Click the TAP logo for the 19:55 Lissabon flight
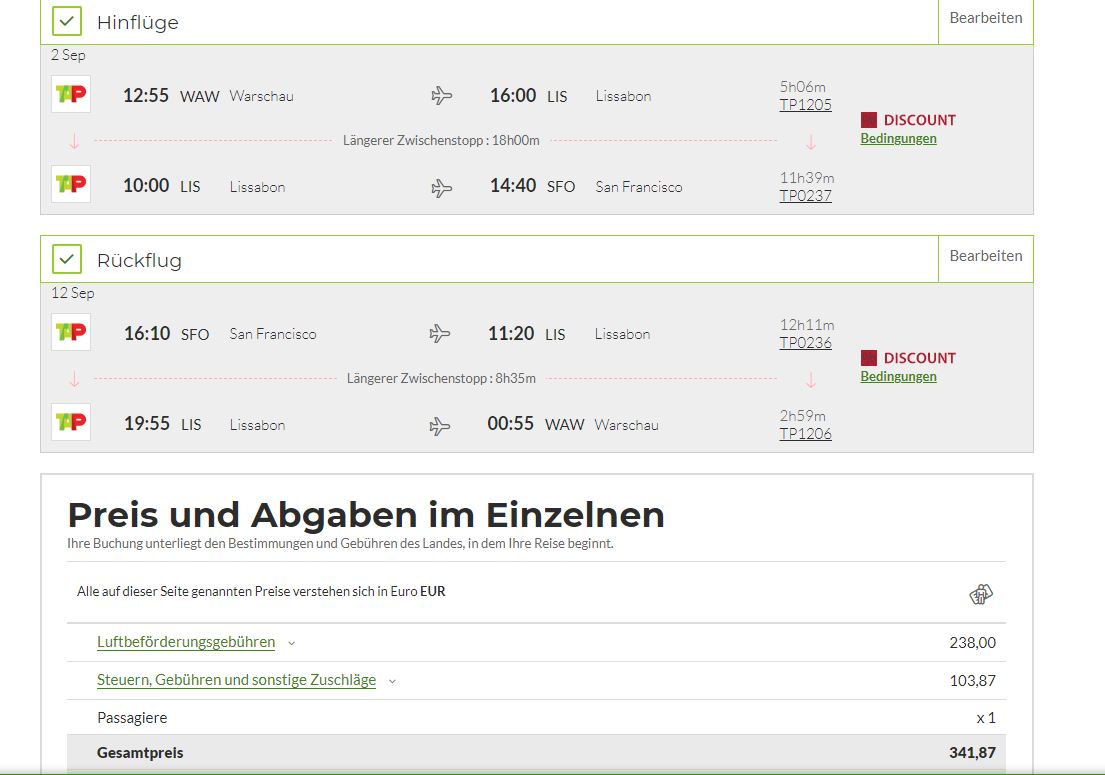Image resolution: width=1105 pixels, height=775 pixels. point(71,422)
